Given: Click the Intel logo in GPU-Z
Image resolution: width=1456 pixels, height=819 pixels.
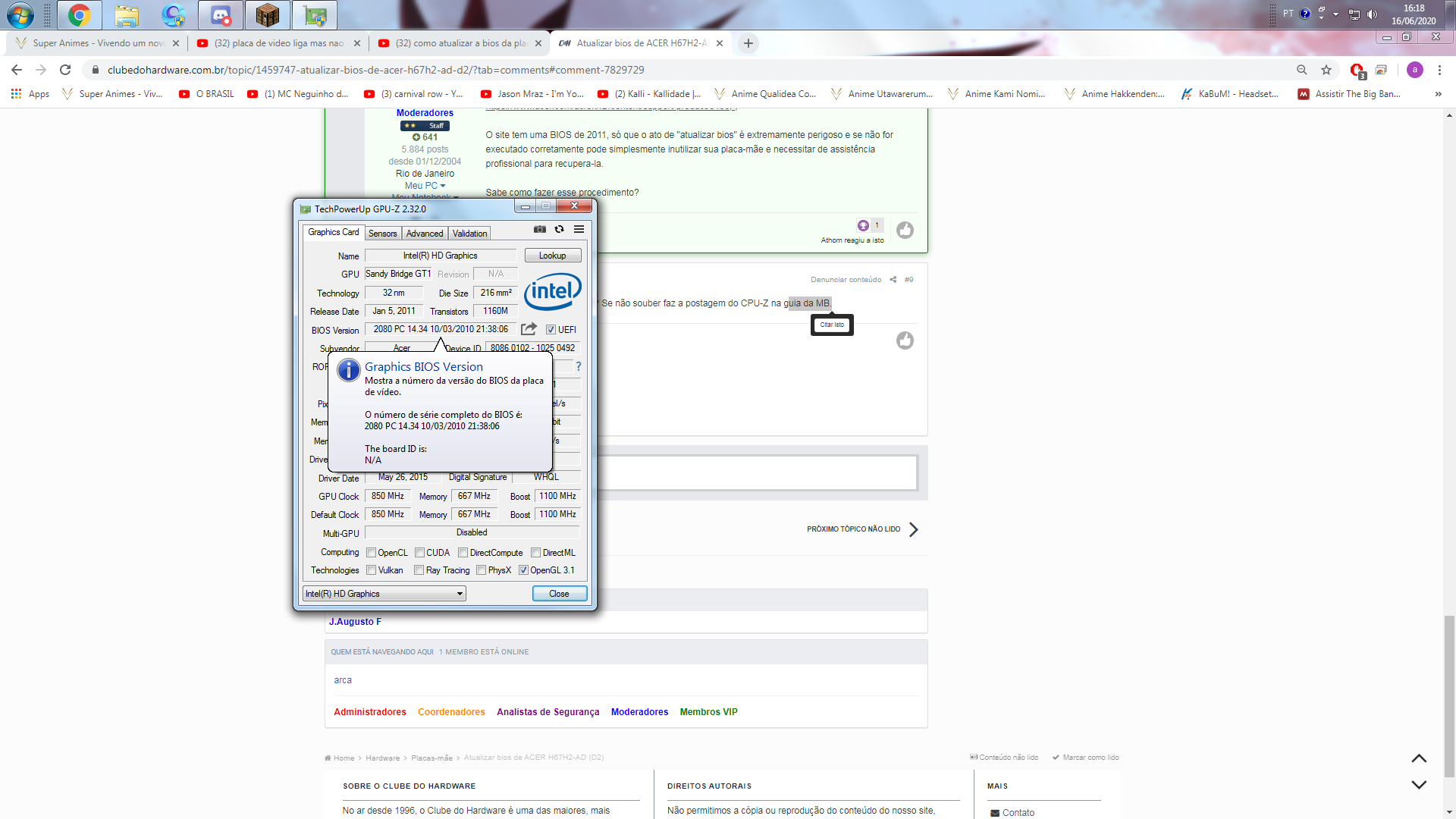Looking at the screenshot, I should [553, 291].
